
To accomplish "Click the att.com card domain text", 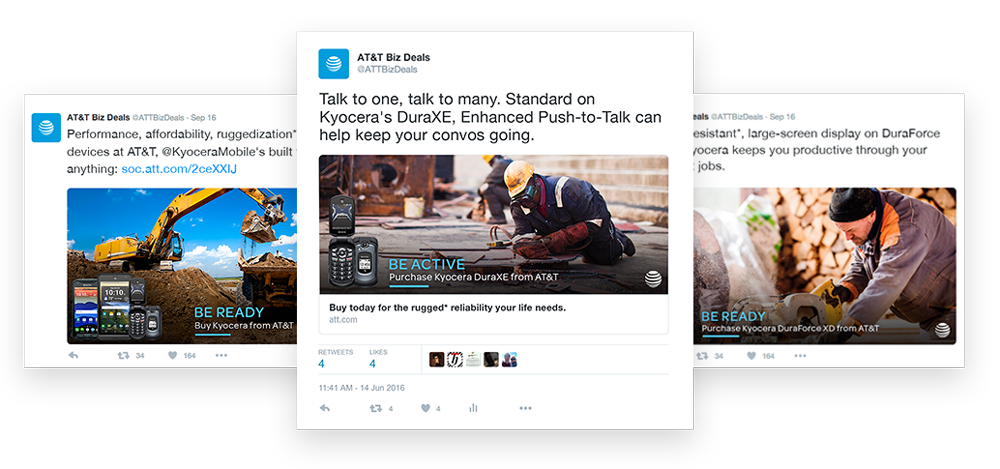I will coord(343,320).
